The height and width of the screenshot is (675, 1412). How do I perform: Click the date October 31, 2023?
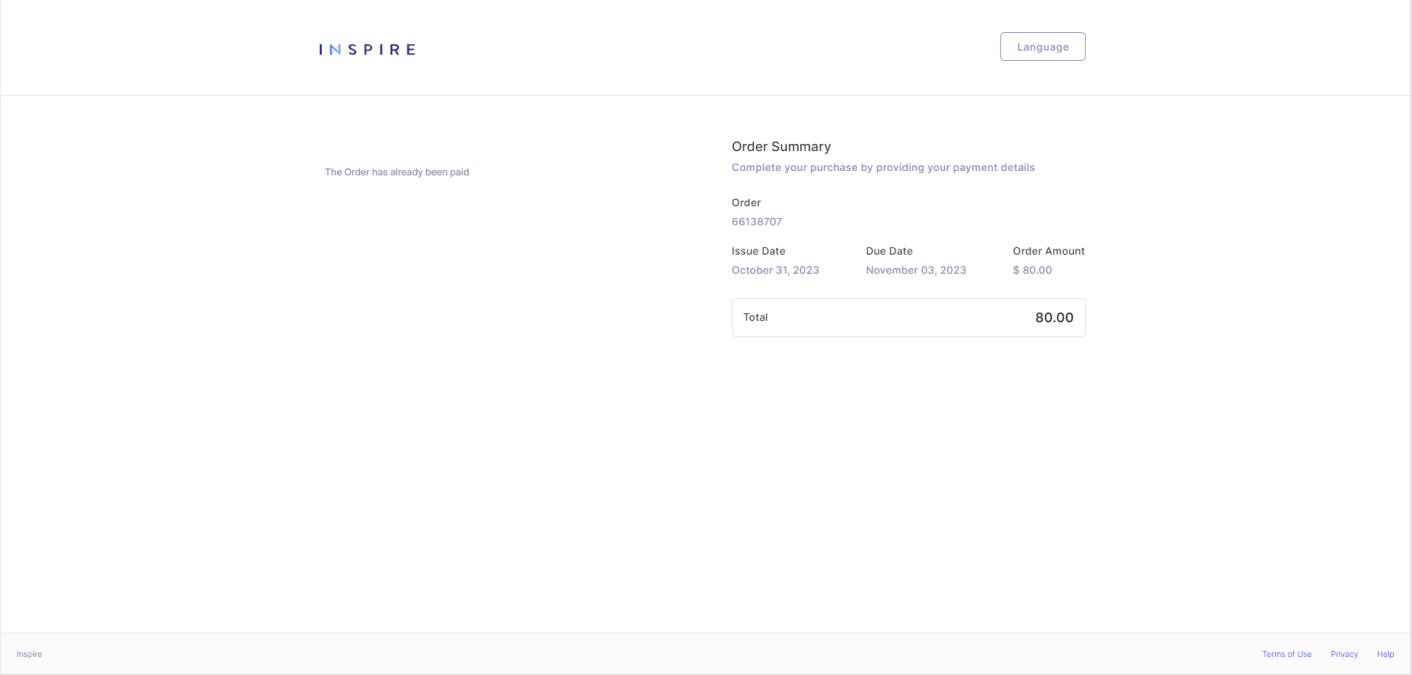[x=775, y=270]
